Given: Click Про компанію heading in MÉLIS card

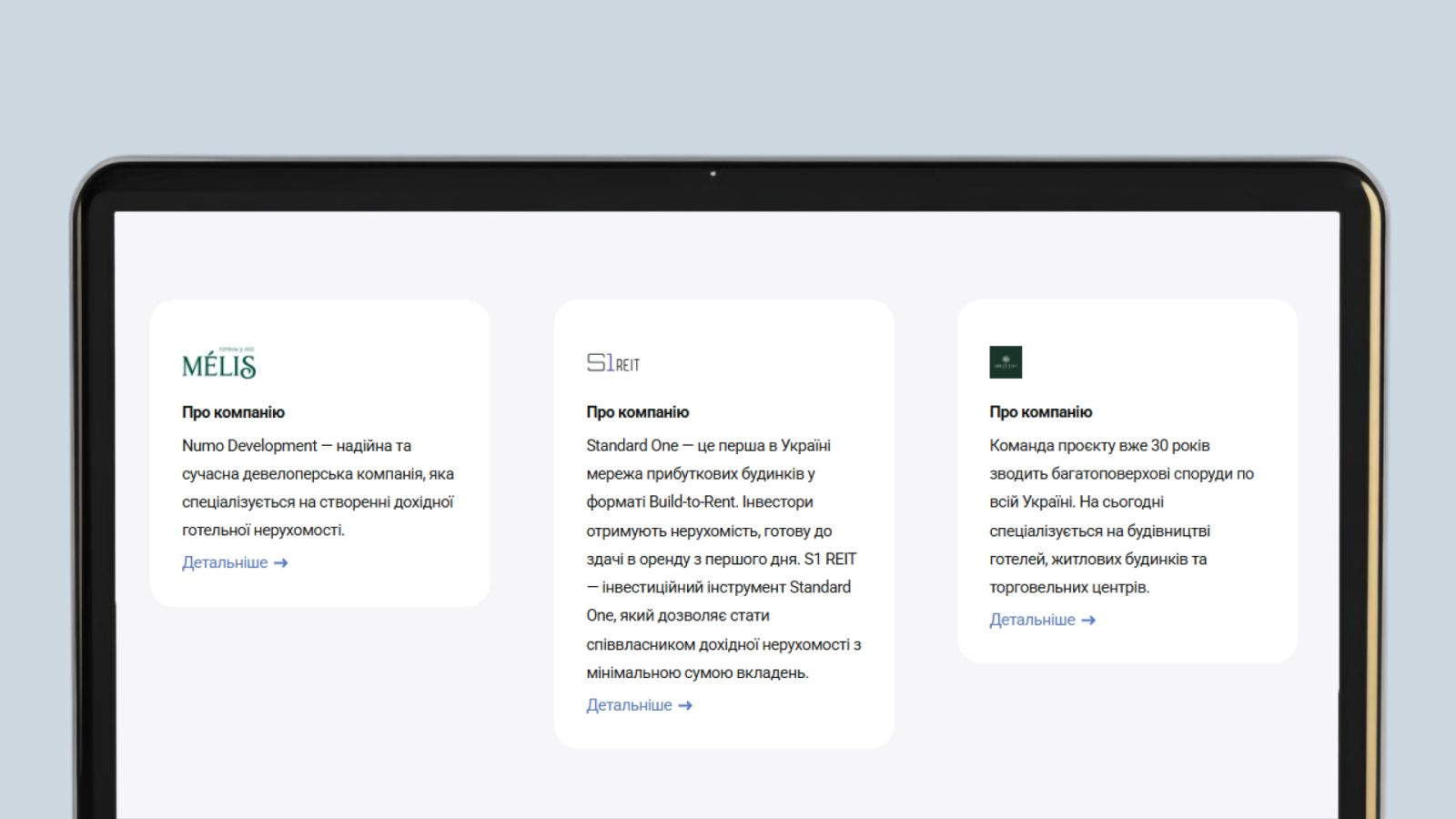Looking at the screenshot, I should point(233,412).
